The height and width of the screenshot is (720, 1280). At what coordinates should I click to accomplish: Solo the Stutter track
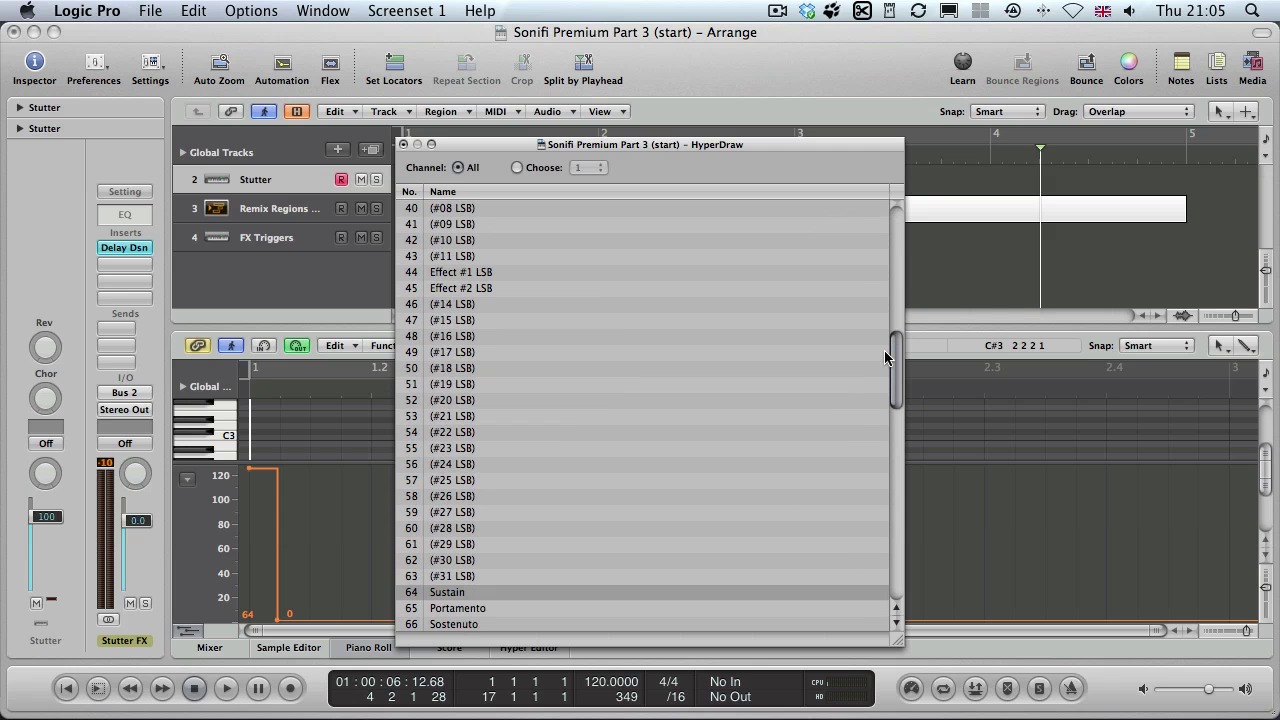click(376, 180)
